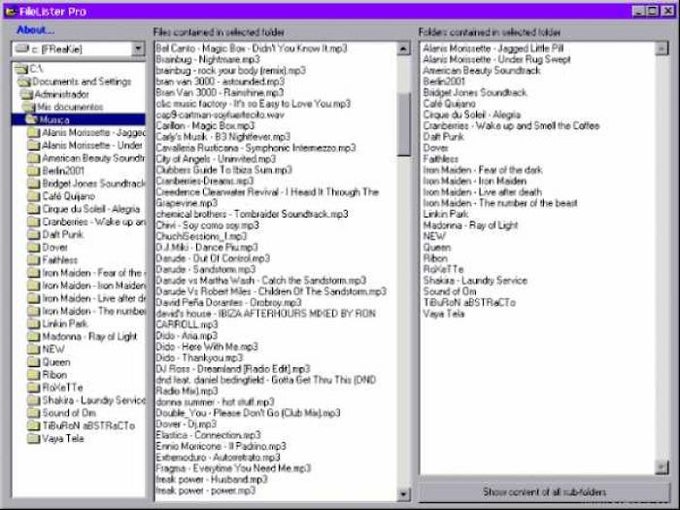The width and height of the screenshot is (680, 510).
Task: Click the drive icon in the drive combo box
Action: tap(22, 48)
